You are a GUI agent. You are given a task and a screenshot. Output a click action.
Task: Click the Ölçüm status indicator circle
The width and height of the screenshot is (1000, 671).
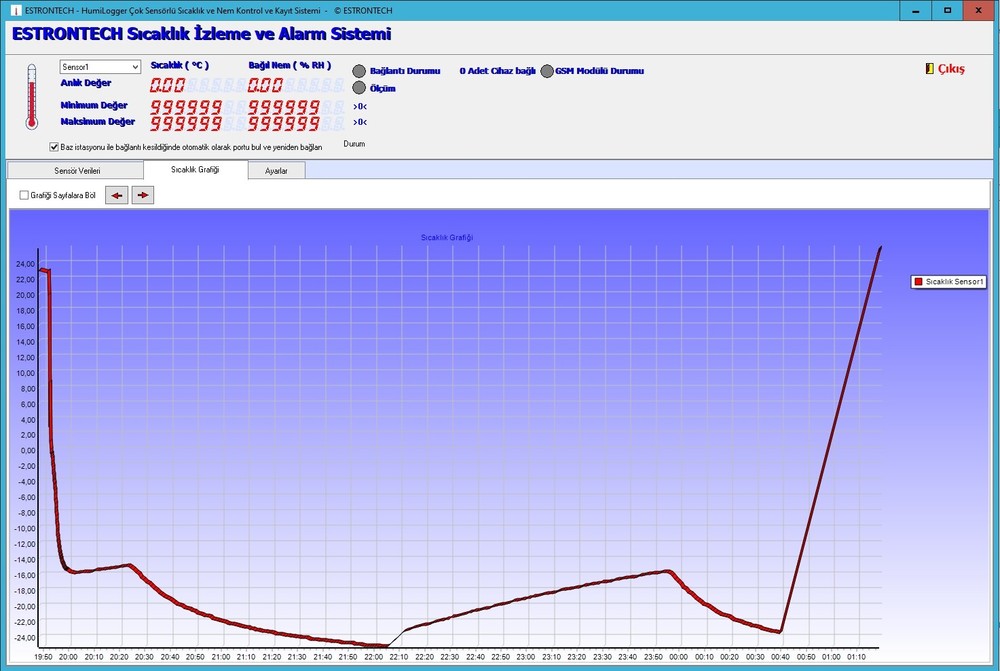(359, 88)
